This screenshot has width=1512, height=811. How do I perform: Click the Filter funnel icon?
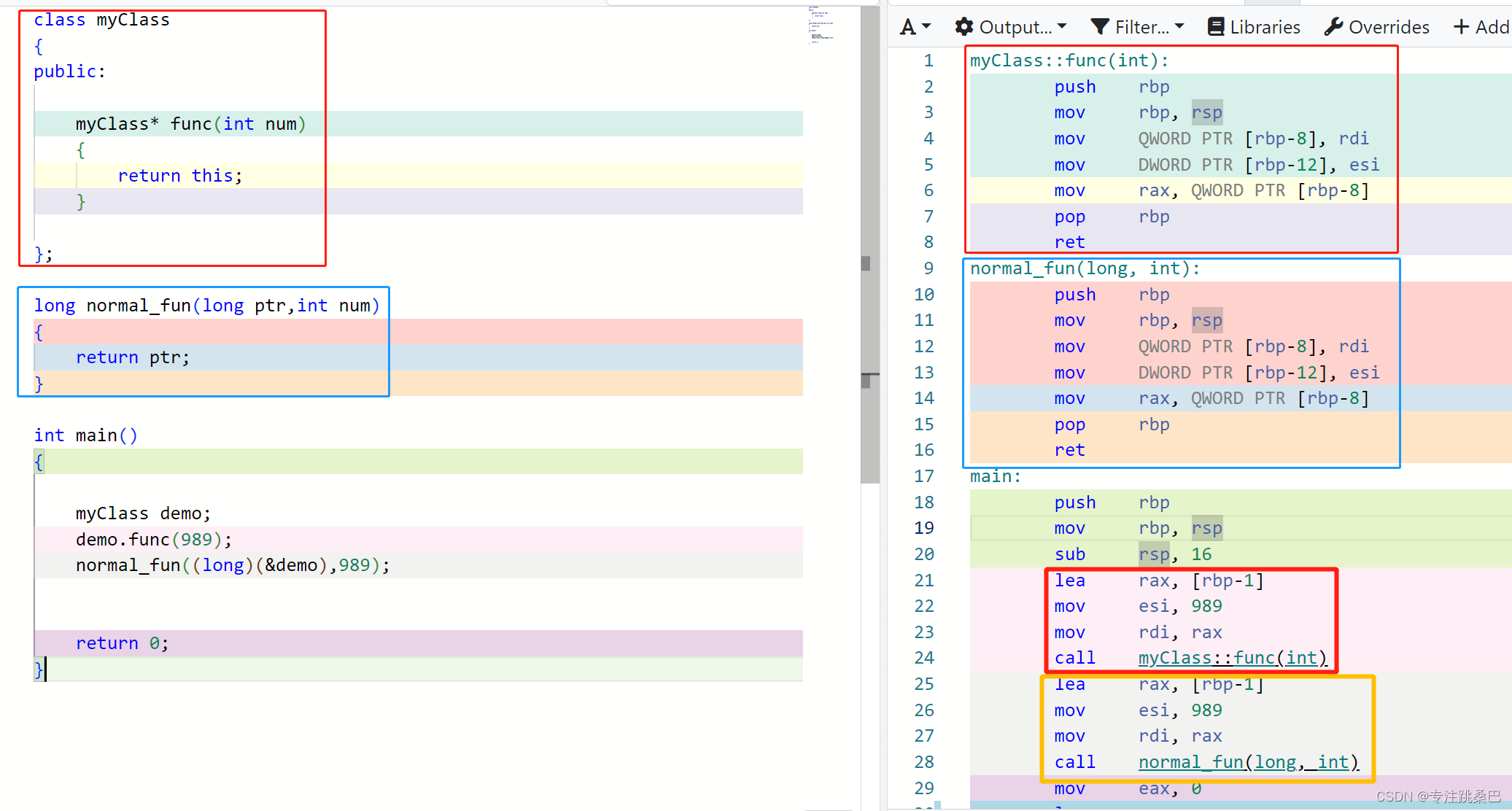[1100, 27]
